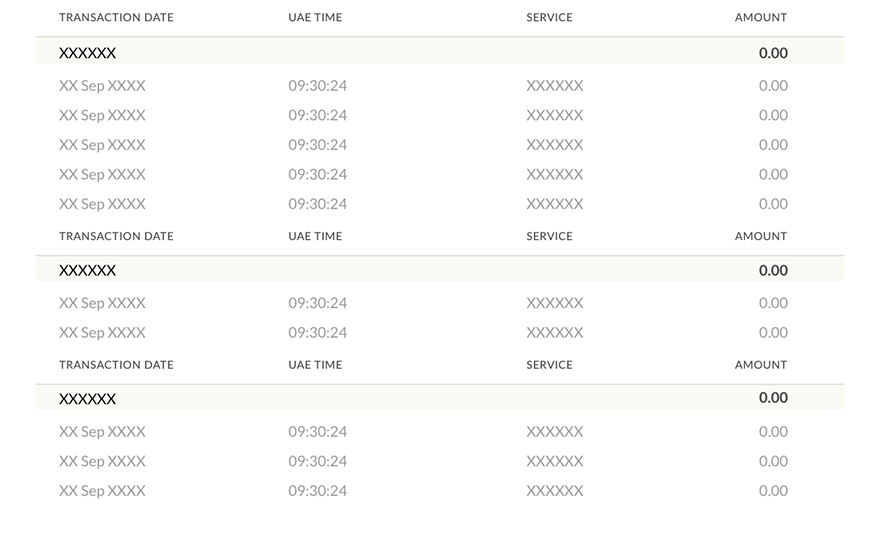
Task: Open the third row's service in the top group
Action: 555,145
